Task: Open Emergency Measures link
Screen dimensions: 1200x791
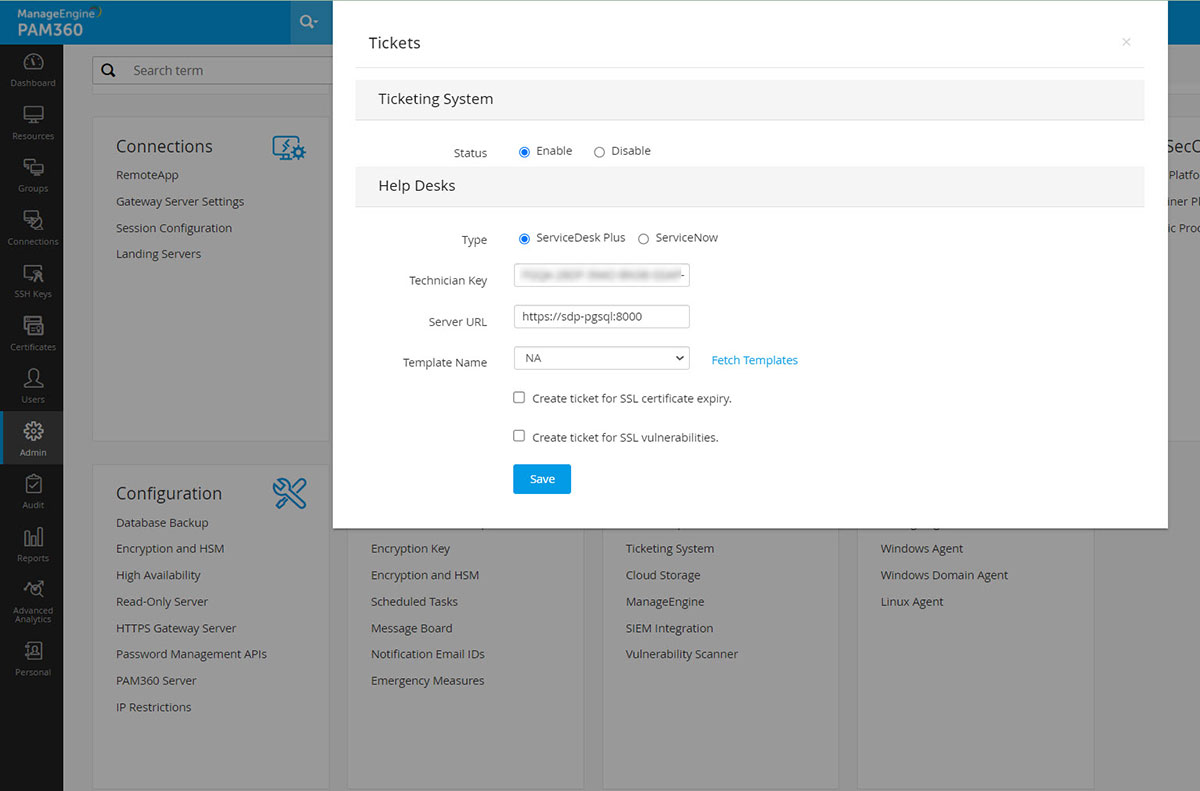Action: 428,681
